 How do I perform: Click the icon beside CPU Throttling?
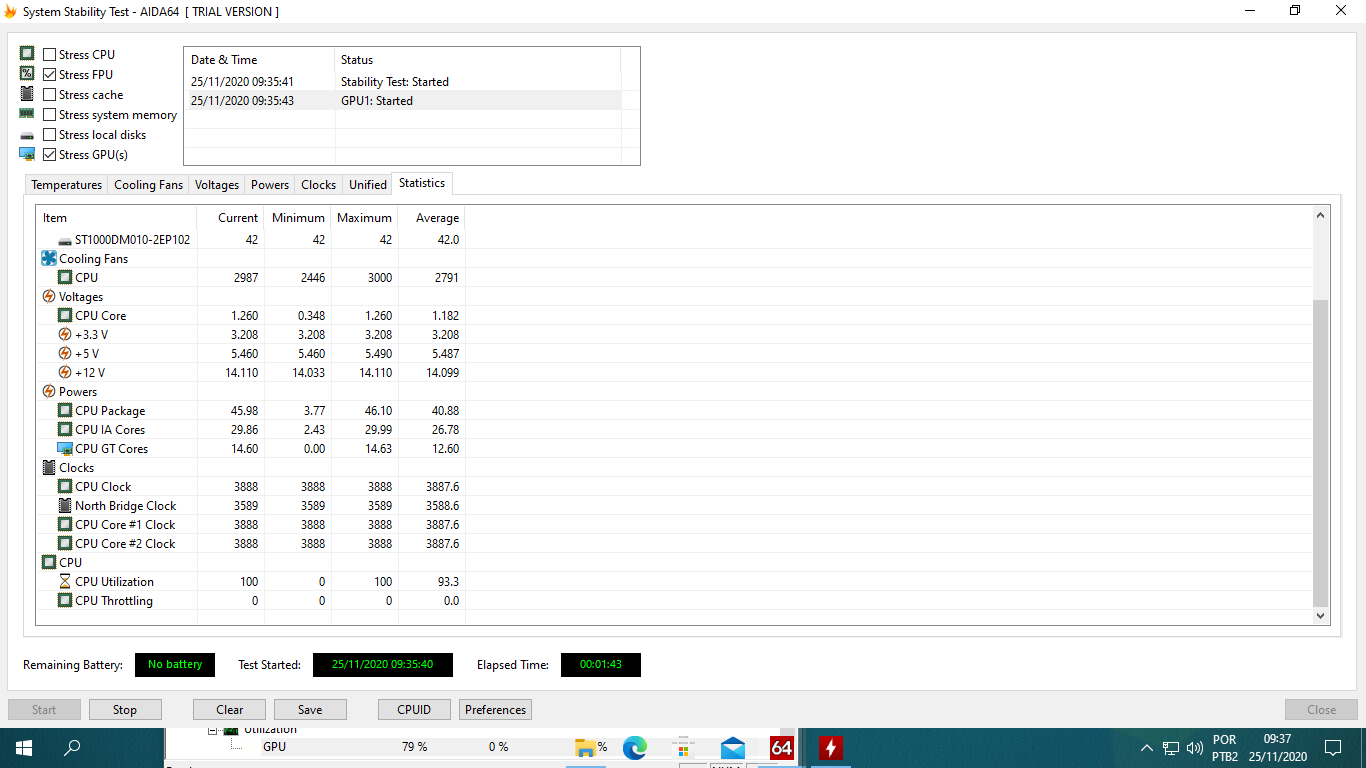(x=65, y=600)
